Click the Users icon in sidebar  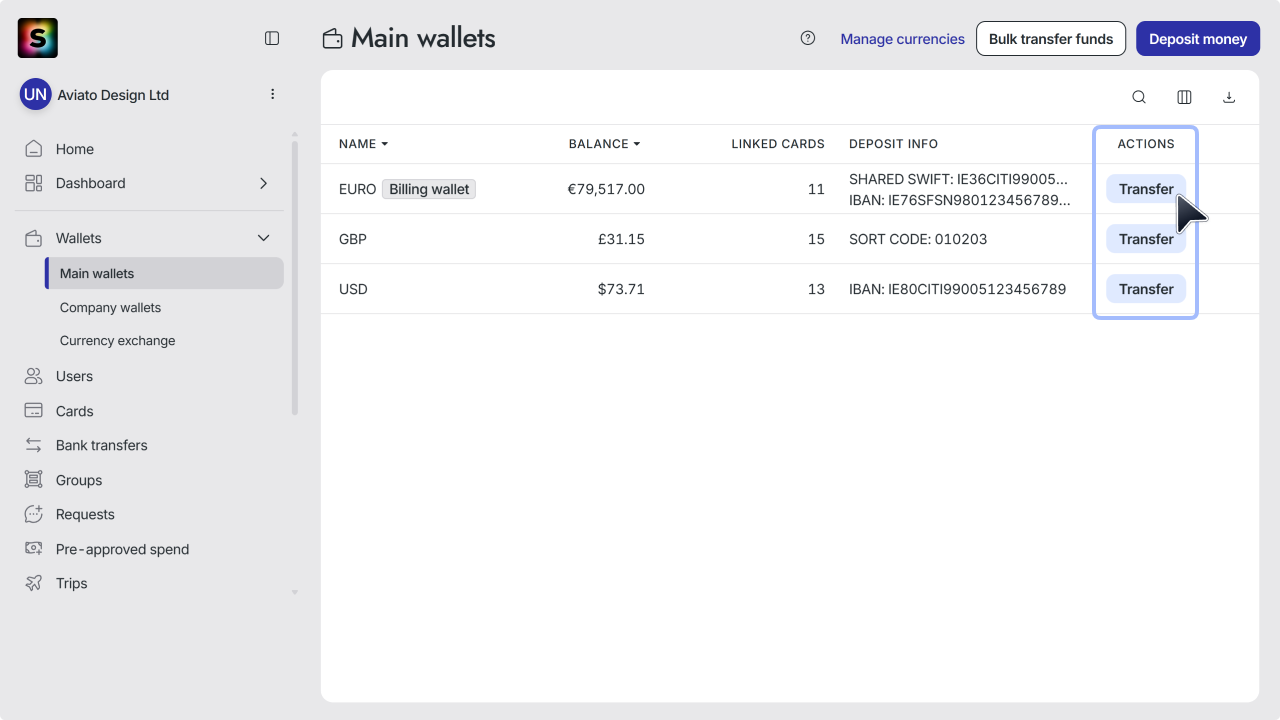pyautogui.click(x=34, y=376)
